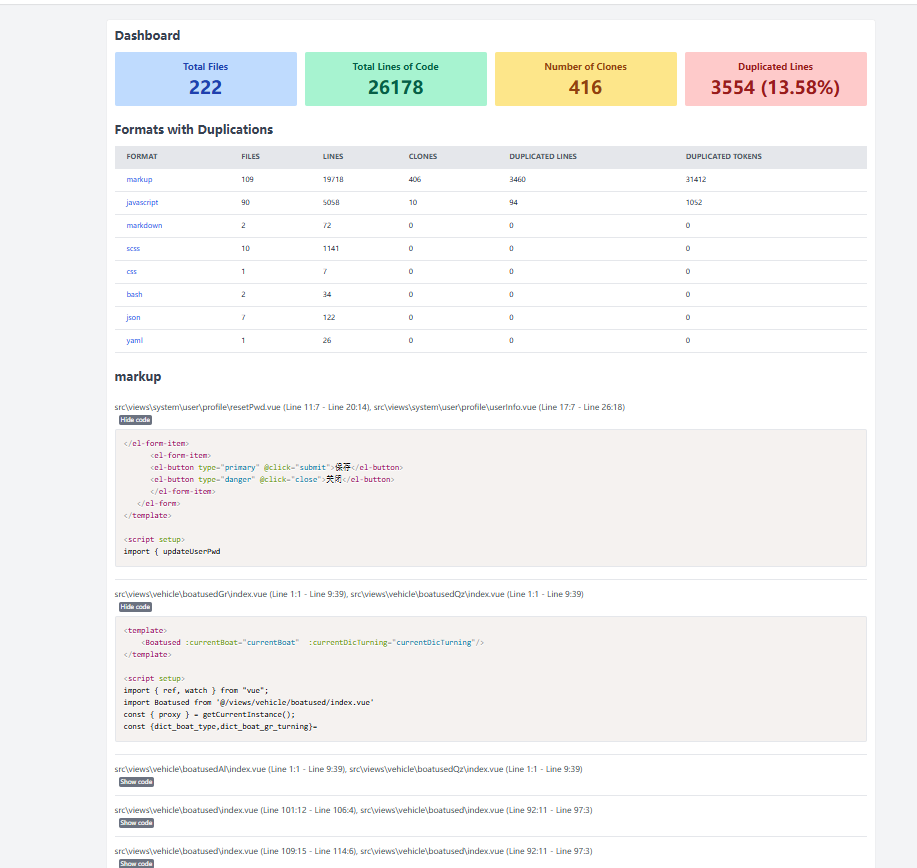917x868 pixels.
Task: Click the Total Files 222 card
Action: click(206, 79)
